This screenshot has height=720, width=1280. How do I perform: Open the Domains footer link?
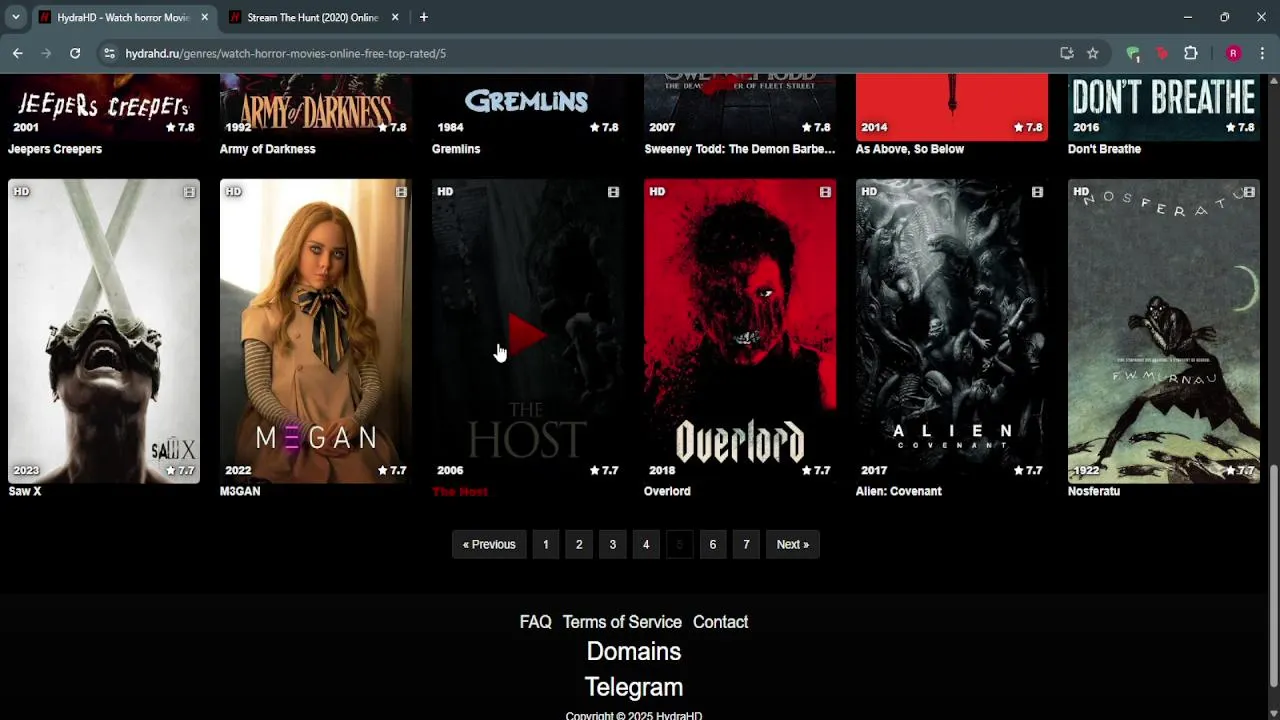pyautogui.click(x=633, y=652)
